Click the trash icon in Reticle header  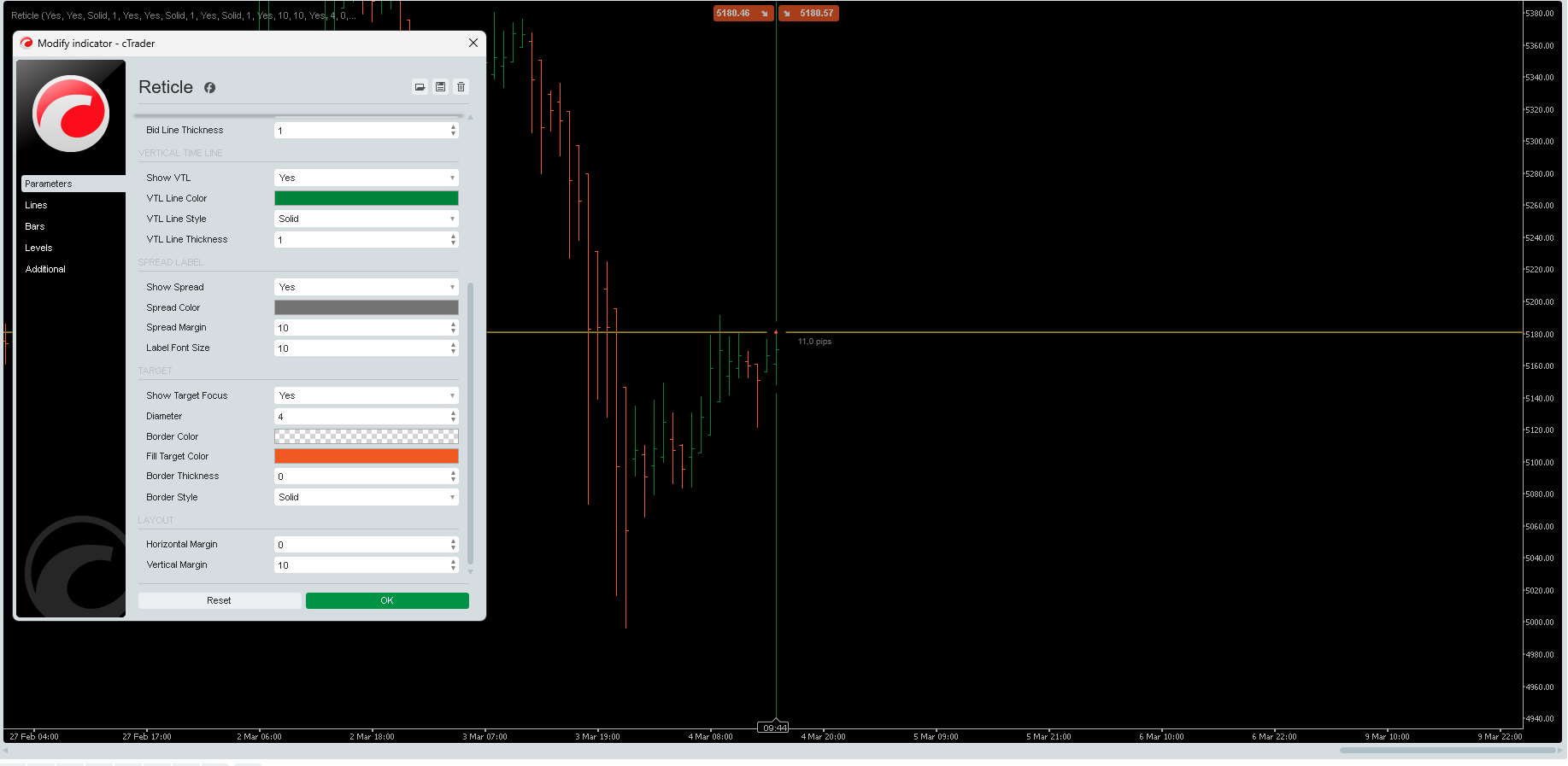[461, 87]
